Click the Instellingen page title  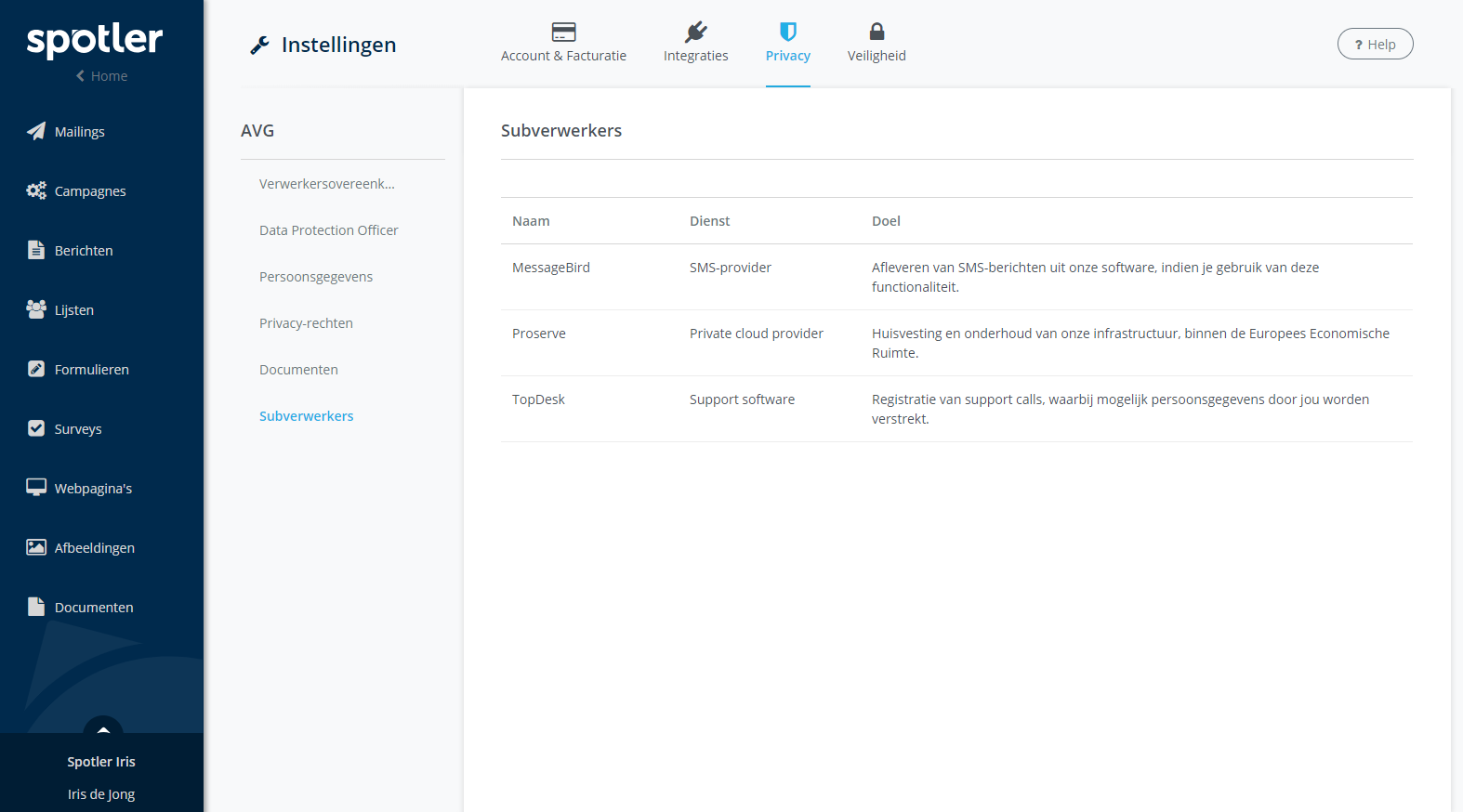338,45
